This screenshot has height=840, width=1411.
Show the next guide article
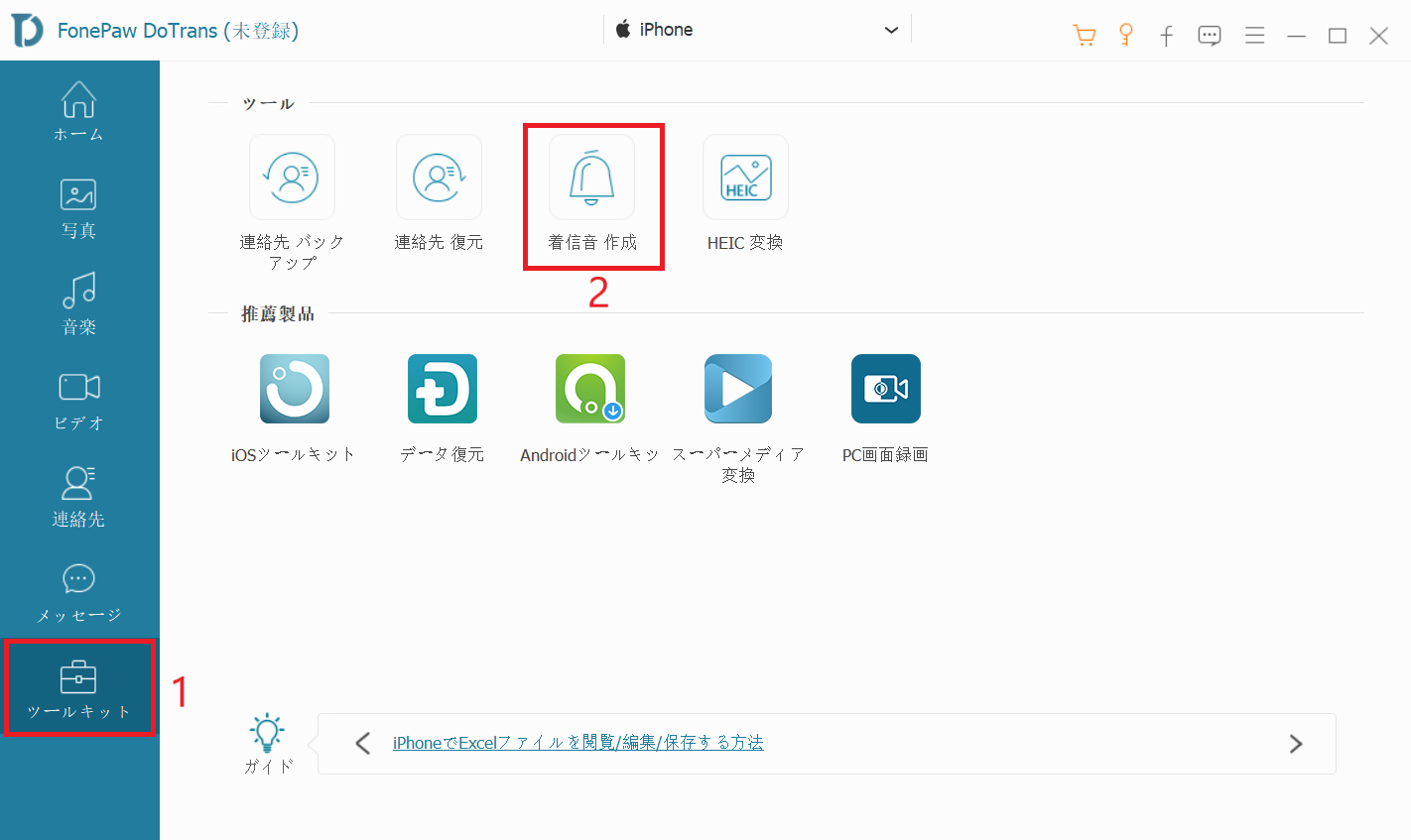[1296, 743]
